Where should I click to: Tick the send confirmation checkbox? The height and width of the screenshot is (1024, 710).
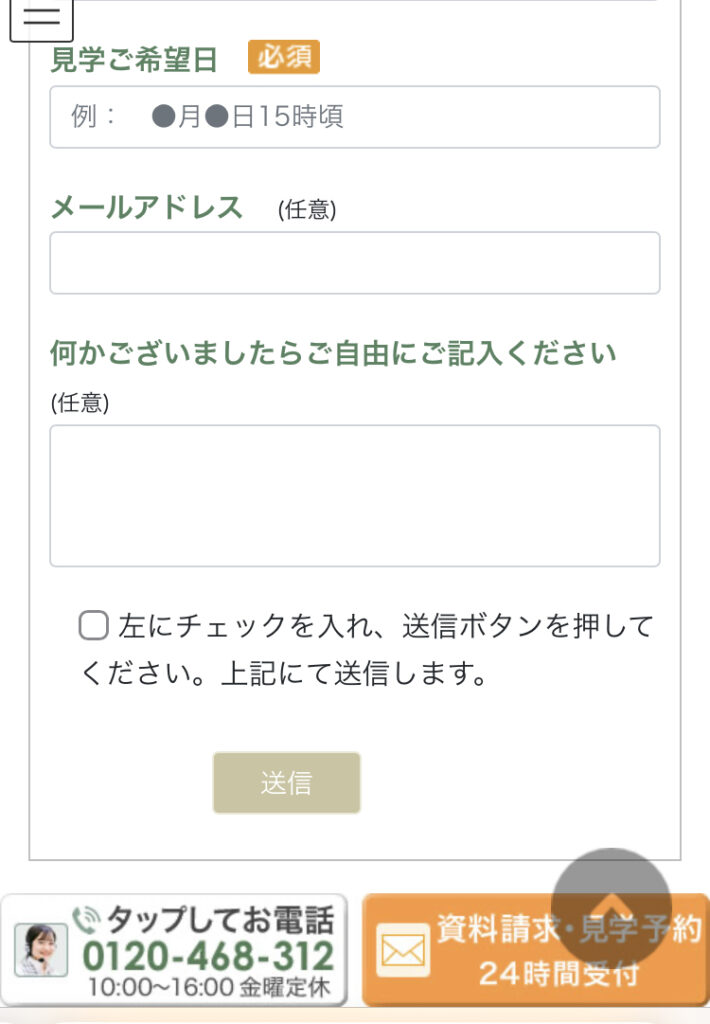(94, 627)
